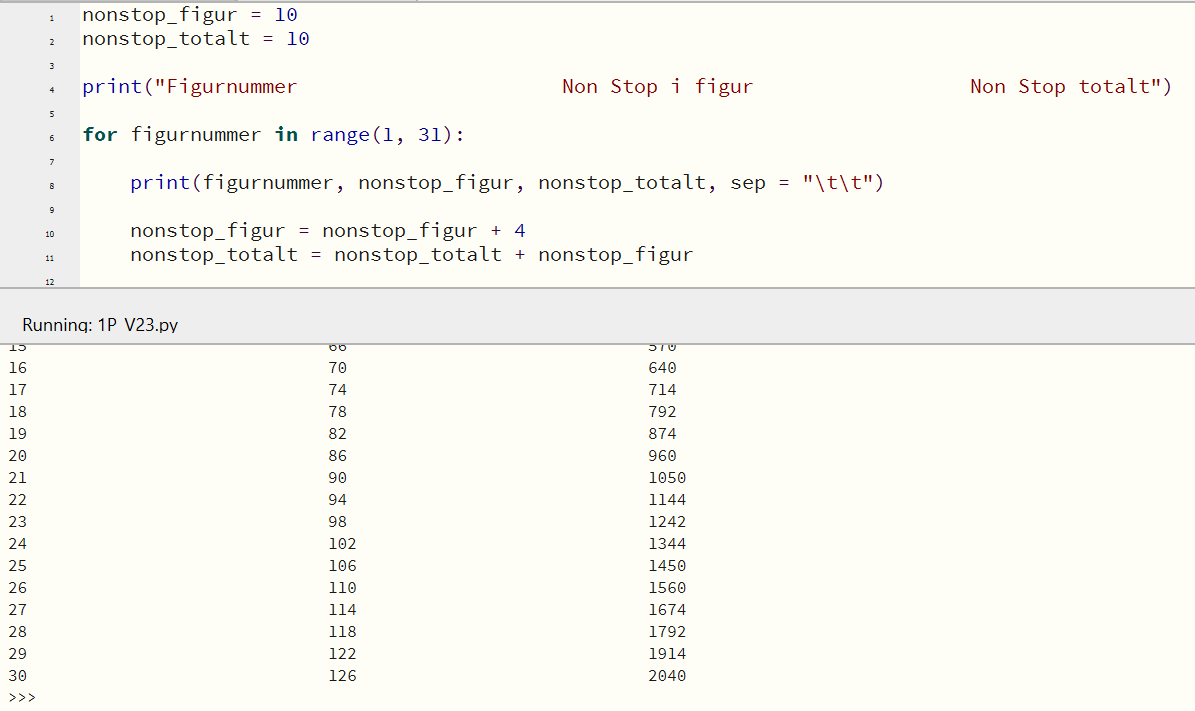Viewport: 1195px width, 711px height.
Task: Click the "Running: 1P V23.py" shell tab label
Action: [x=100, y=325]
